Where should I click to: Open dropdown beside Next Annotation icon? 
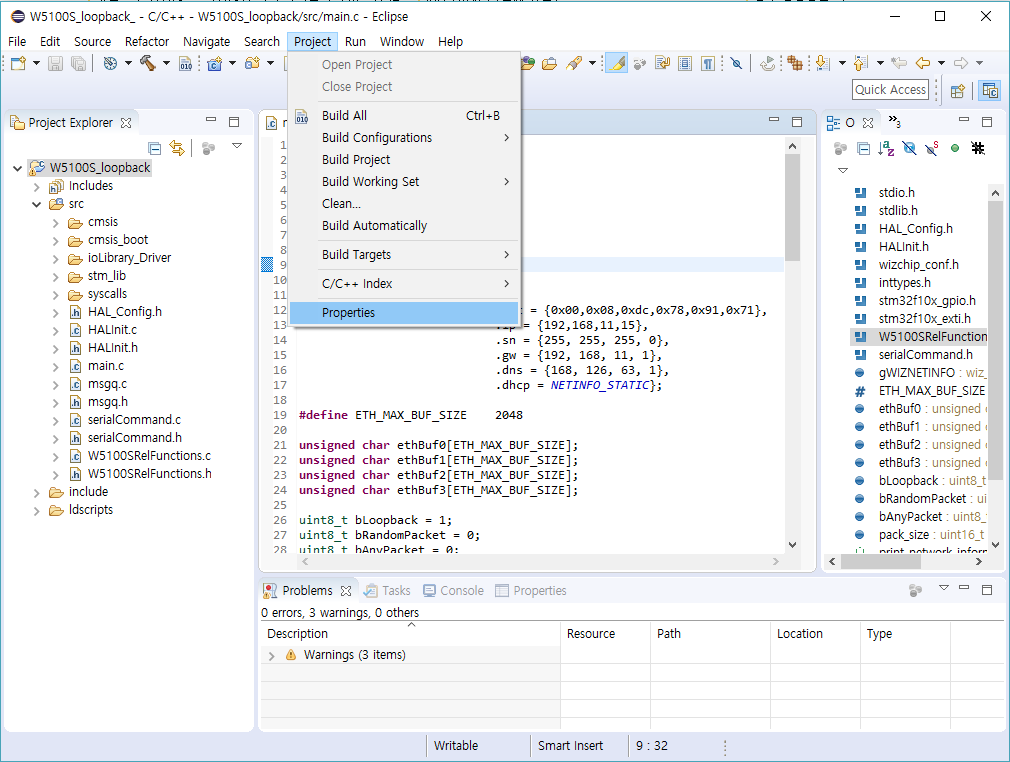coord(842,63)
